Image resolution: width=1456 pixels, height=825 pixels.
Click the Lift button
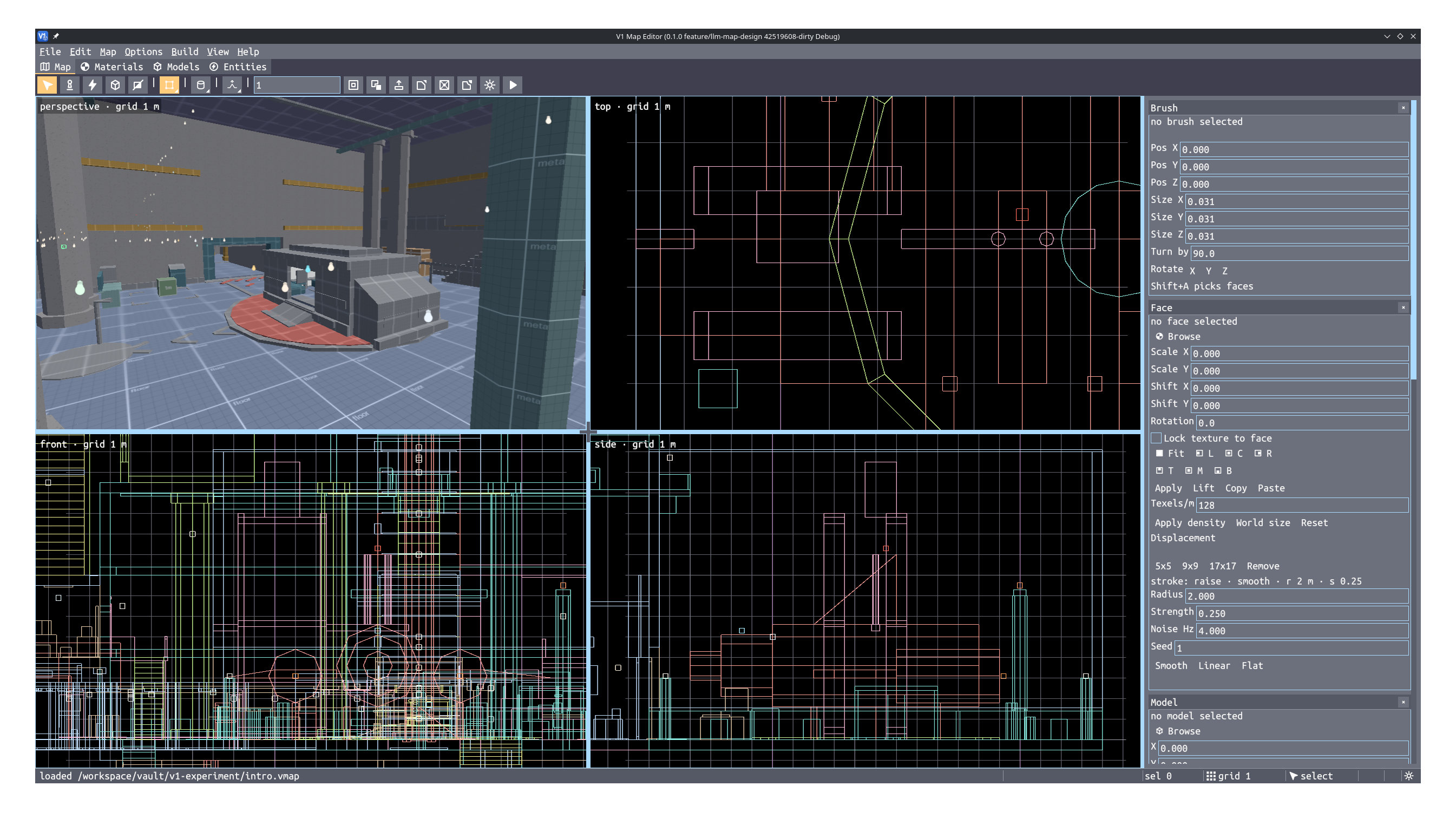tap(1203, 488)
